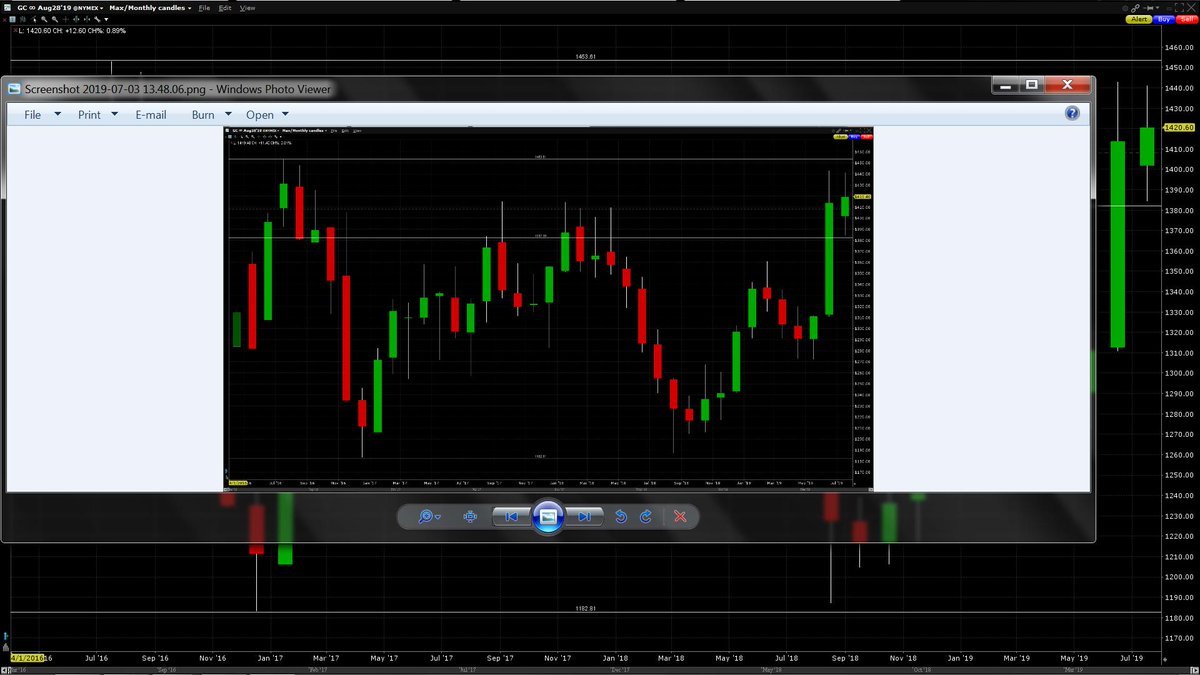Click the fullscreen icon of chart window
Screen dimensions: 1200x675
[x=1178, y=7]
